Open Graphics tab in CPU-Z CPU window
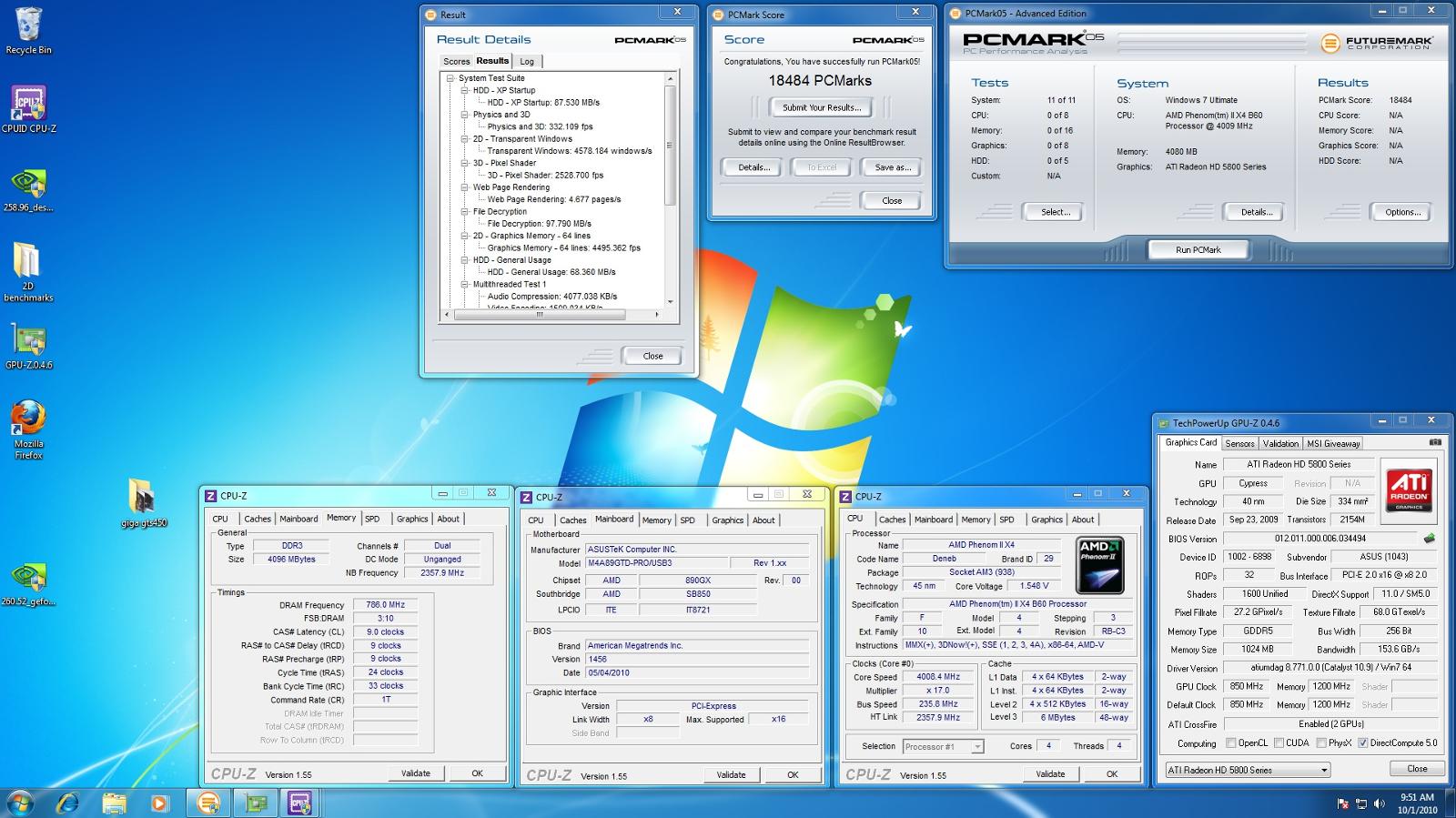 point(1046,520)
